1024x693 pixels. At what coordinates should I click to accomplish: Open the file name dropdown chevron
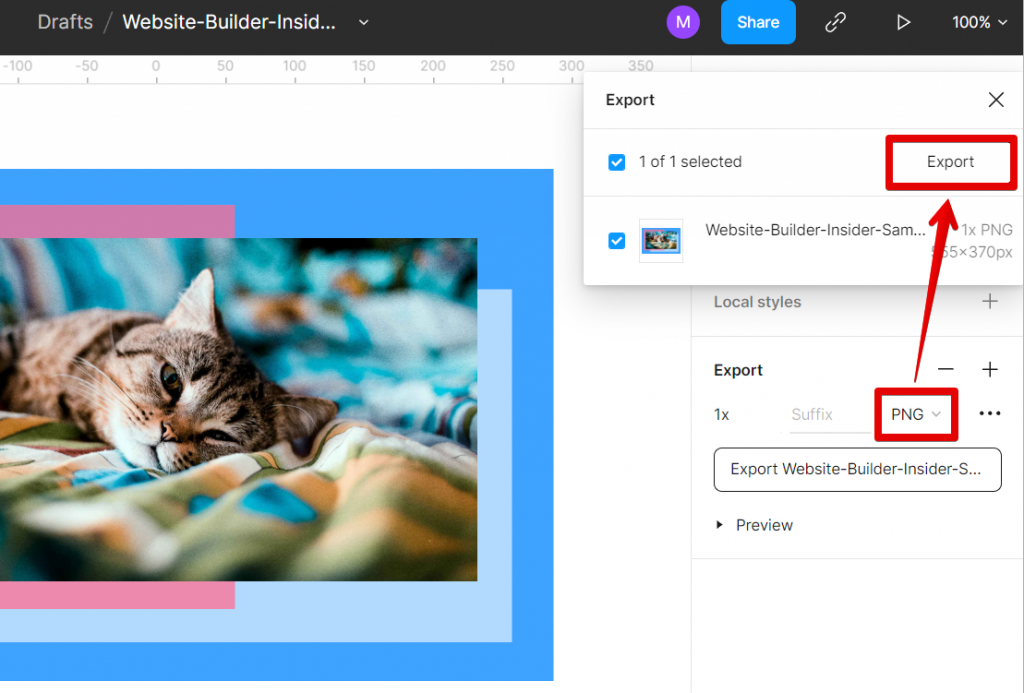click(x=364, y=22)
